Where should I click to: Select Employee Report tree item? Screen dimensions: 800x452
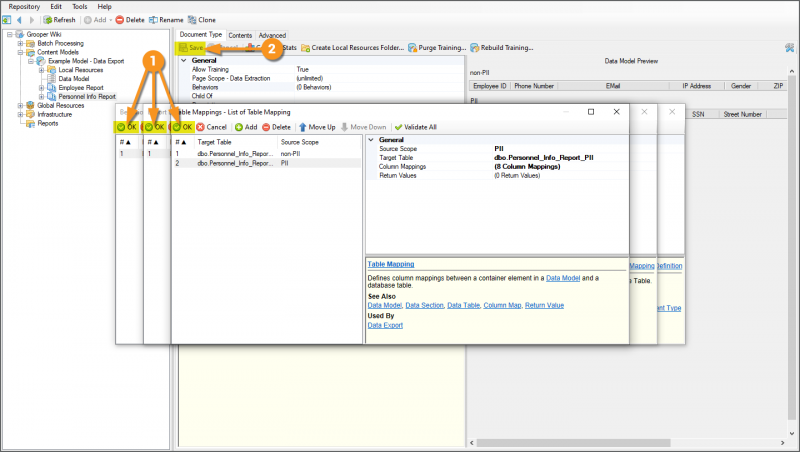[81, 88]
